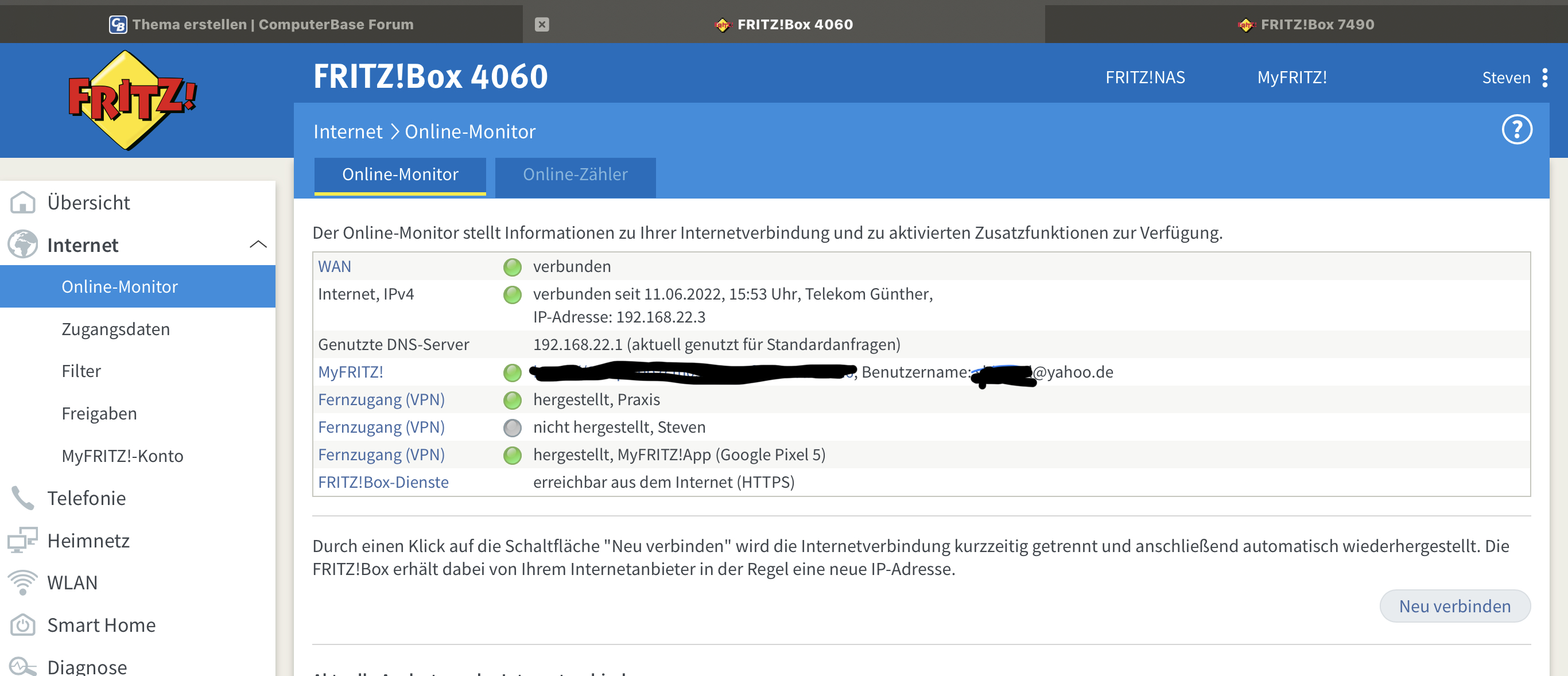This screenshot has width=1568, height=676.
Task: Click the ComputerBase favicon in the browser tab
Action: tap(118, 24)
